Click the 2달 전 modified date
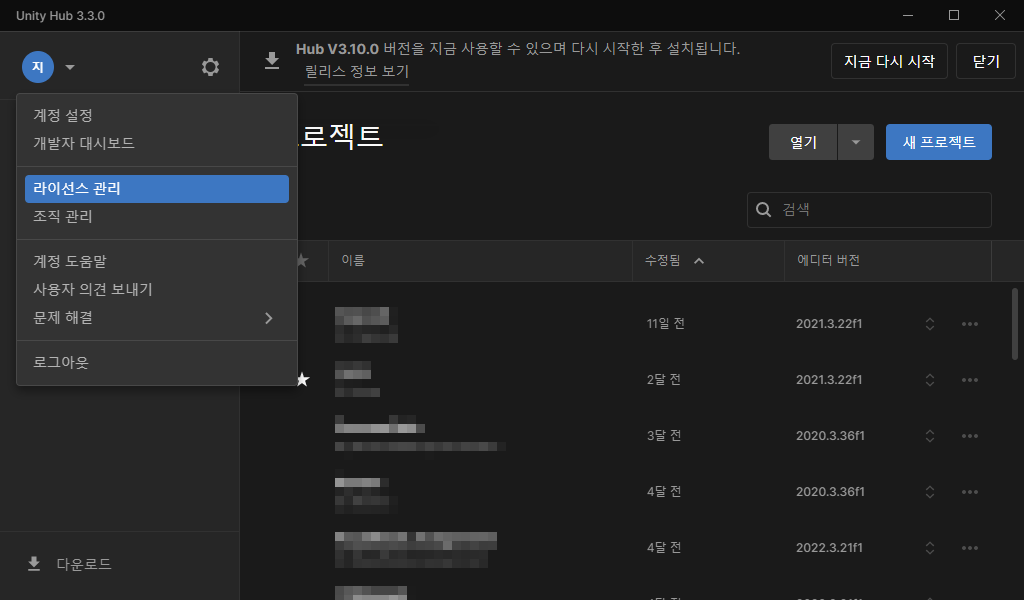Image resolution: width=1024 pixels, height=600 pixels. 664,380
